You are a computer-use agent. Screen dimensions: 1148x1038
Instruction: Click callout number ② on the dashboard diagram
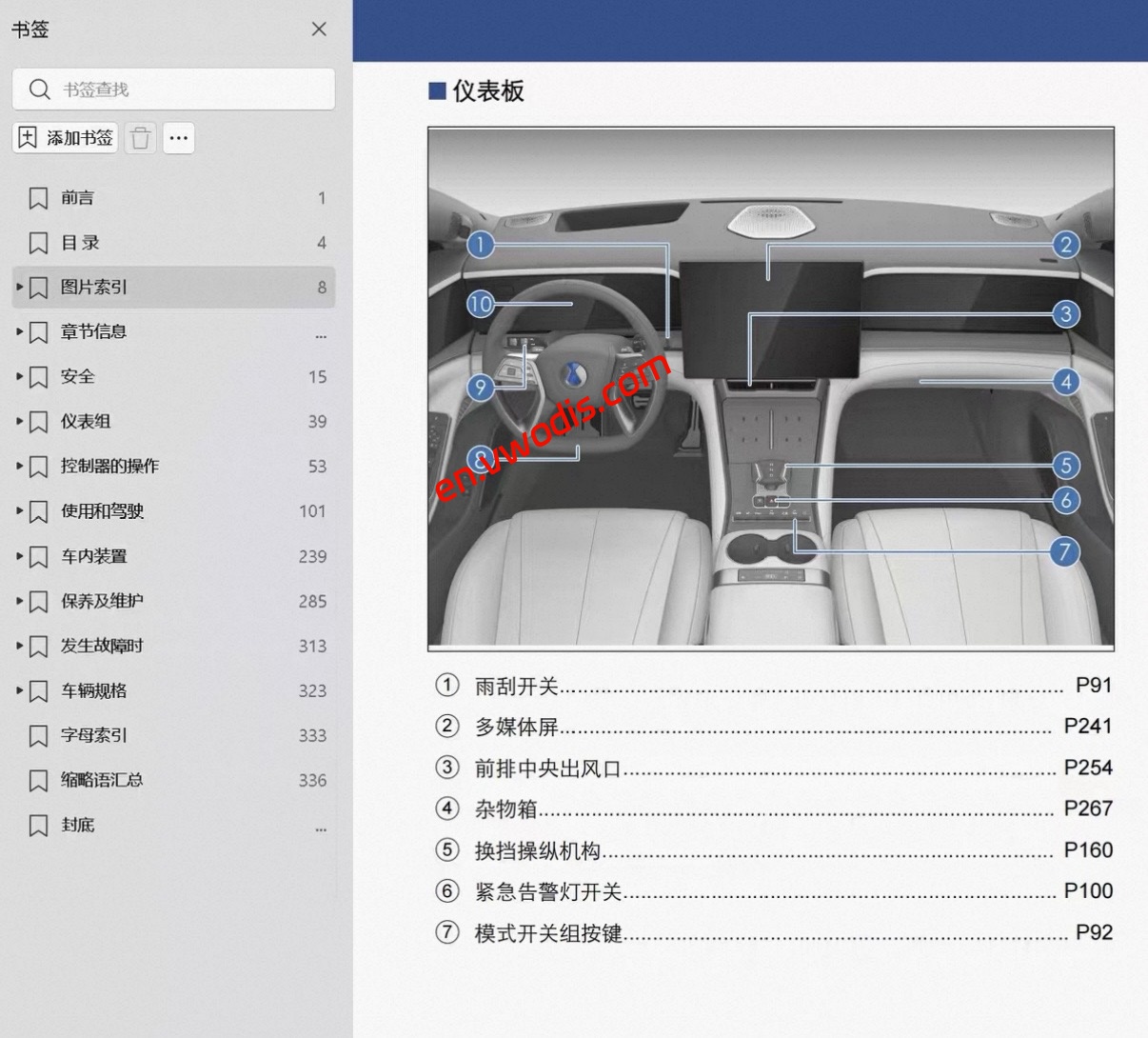click(1065, 244)
